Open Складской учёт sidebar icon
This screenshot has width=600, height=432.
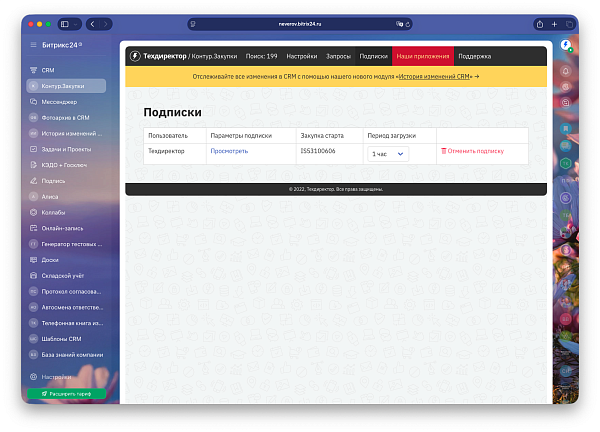pyautogui.click(x=33, y=276)
